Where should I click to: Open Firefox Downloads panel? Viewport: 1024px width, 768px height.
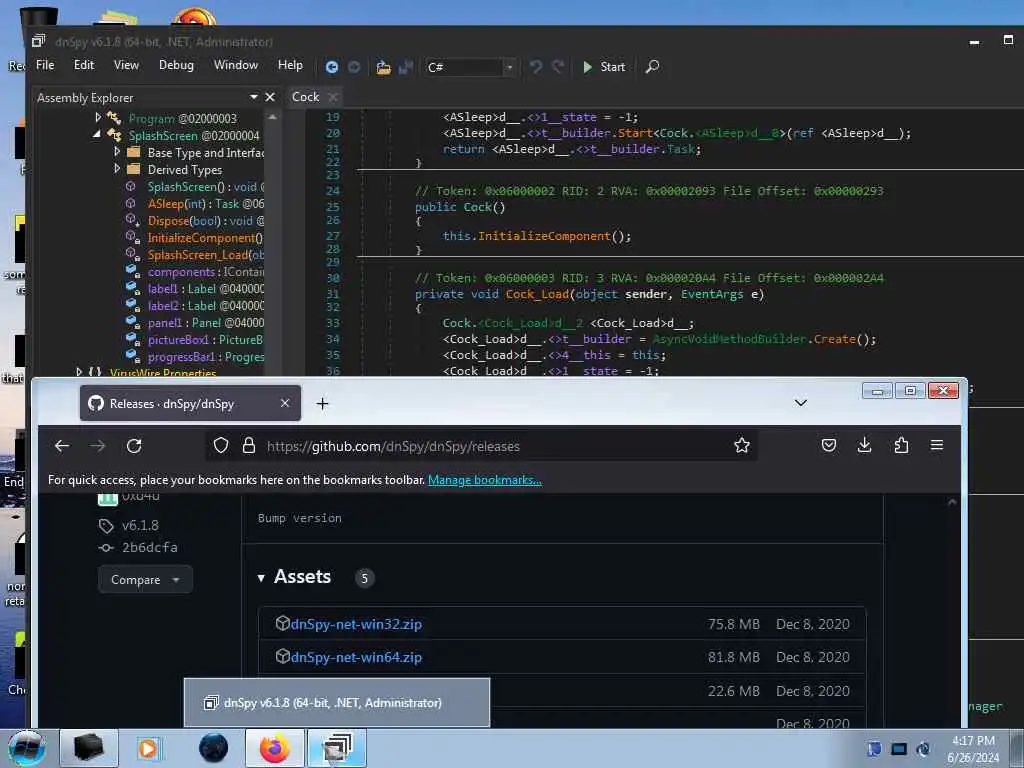(x=864, y=445)
